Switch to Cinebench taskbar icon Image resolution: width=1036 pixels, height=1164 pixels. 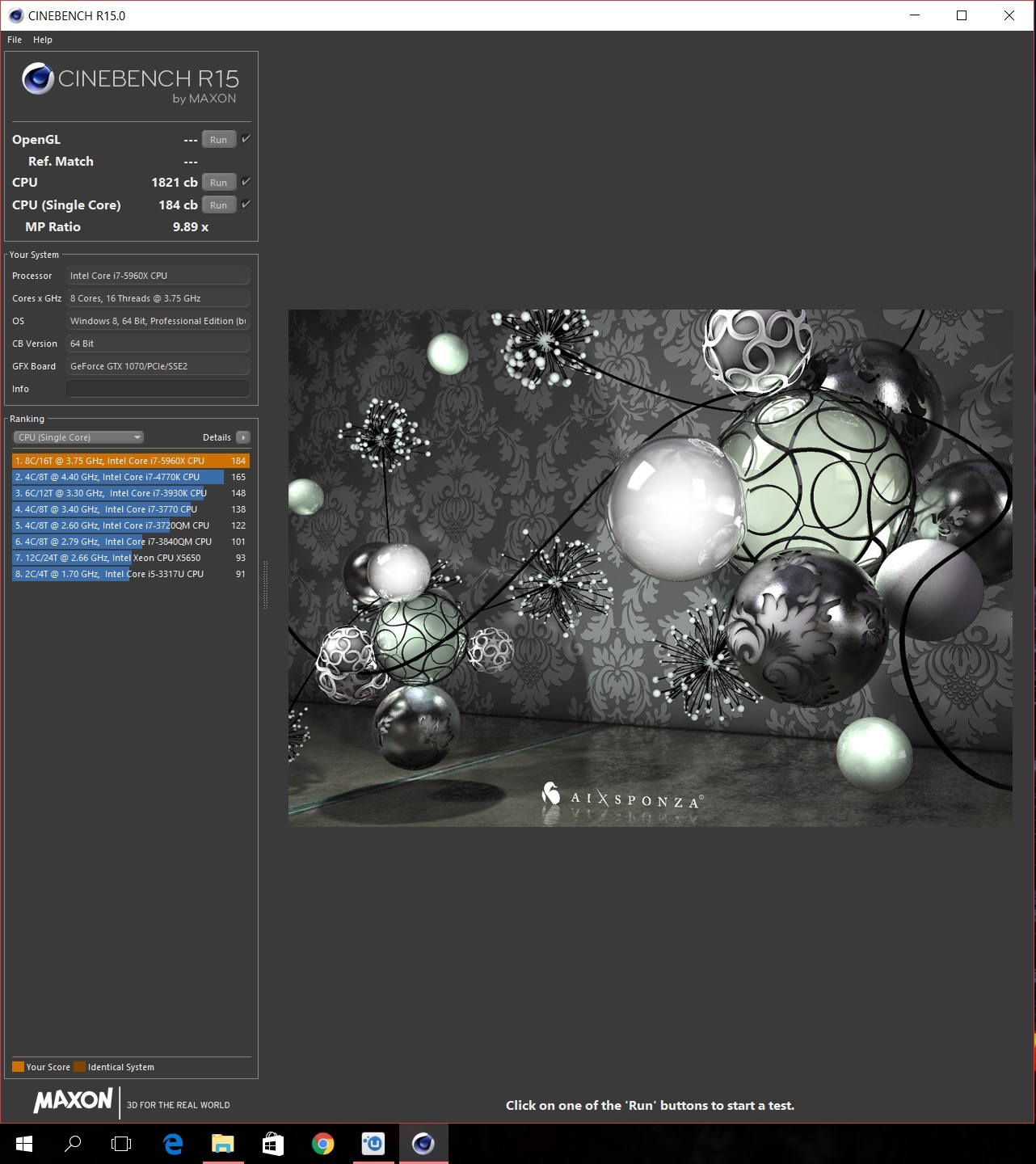point(423,1144)
